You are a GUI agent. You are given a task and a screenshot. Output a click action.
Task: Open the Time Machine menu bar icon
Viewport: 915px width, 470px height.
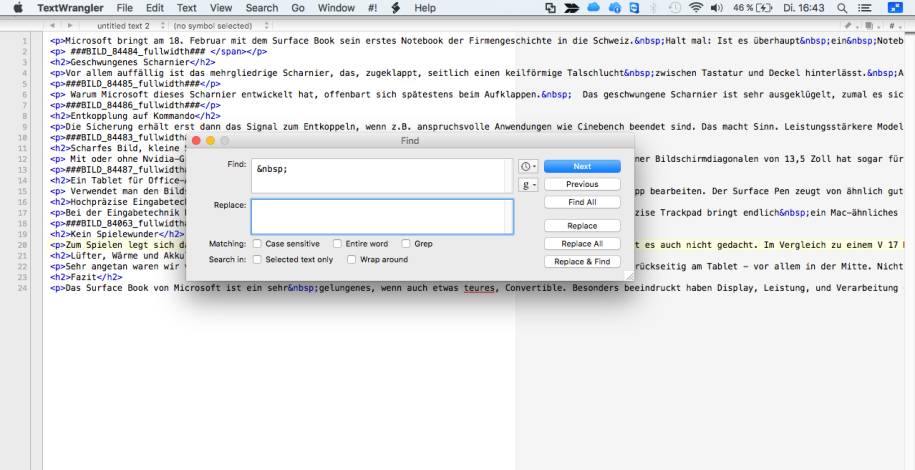tap(675, 8)
